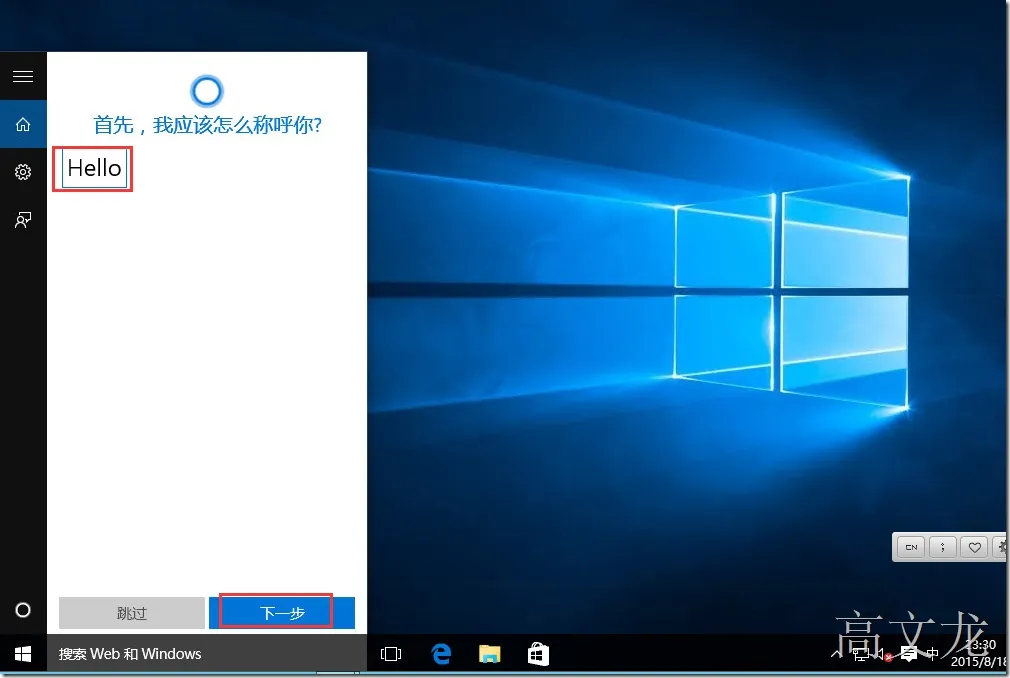Open File Explorer from the taskbar
Screen dimensions: 1010x678
490,654
